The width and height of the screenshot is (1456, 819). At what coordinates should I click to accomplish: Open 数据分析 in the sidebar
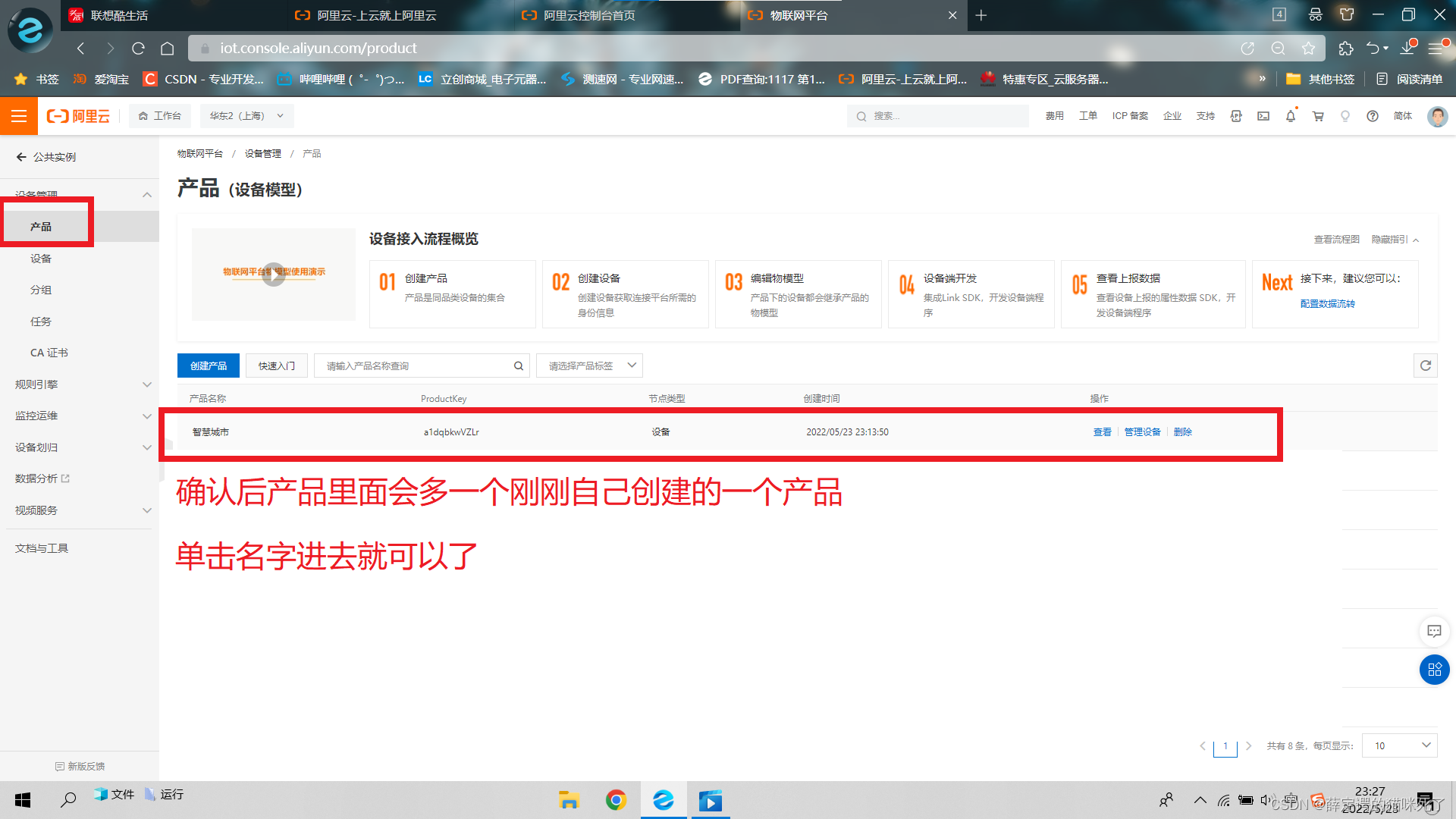point(42,479)
